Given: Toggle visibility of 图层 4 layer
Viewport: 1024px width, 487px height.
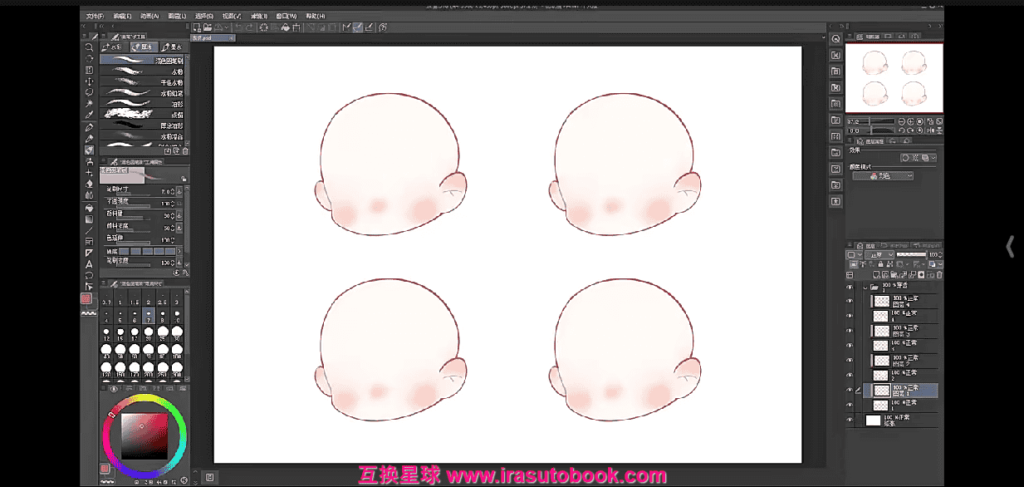Looking at the screenshot, I should [850, 301].
